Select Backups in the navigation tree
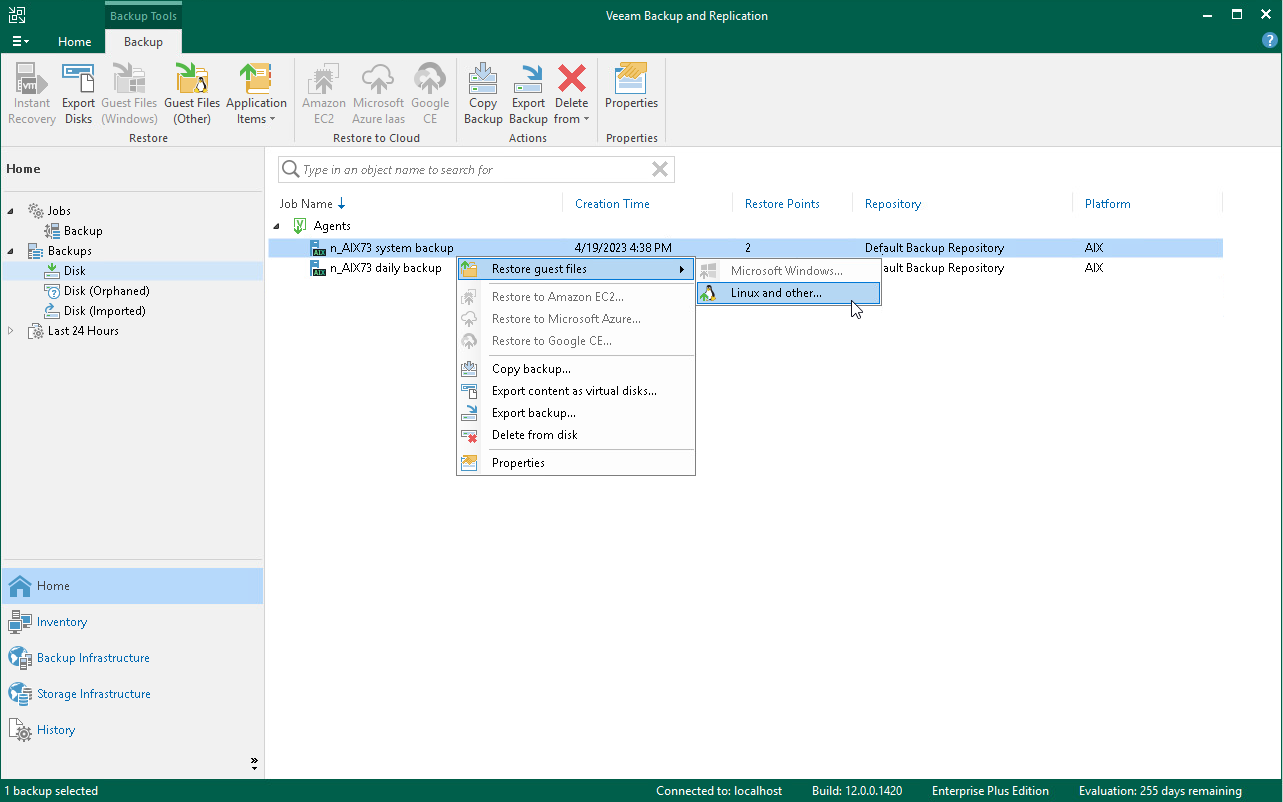The width and height of the screenshot is (1283, 802). pos(69,251)
